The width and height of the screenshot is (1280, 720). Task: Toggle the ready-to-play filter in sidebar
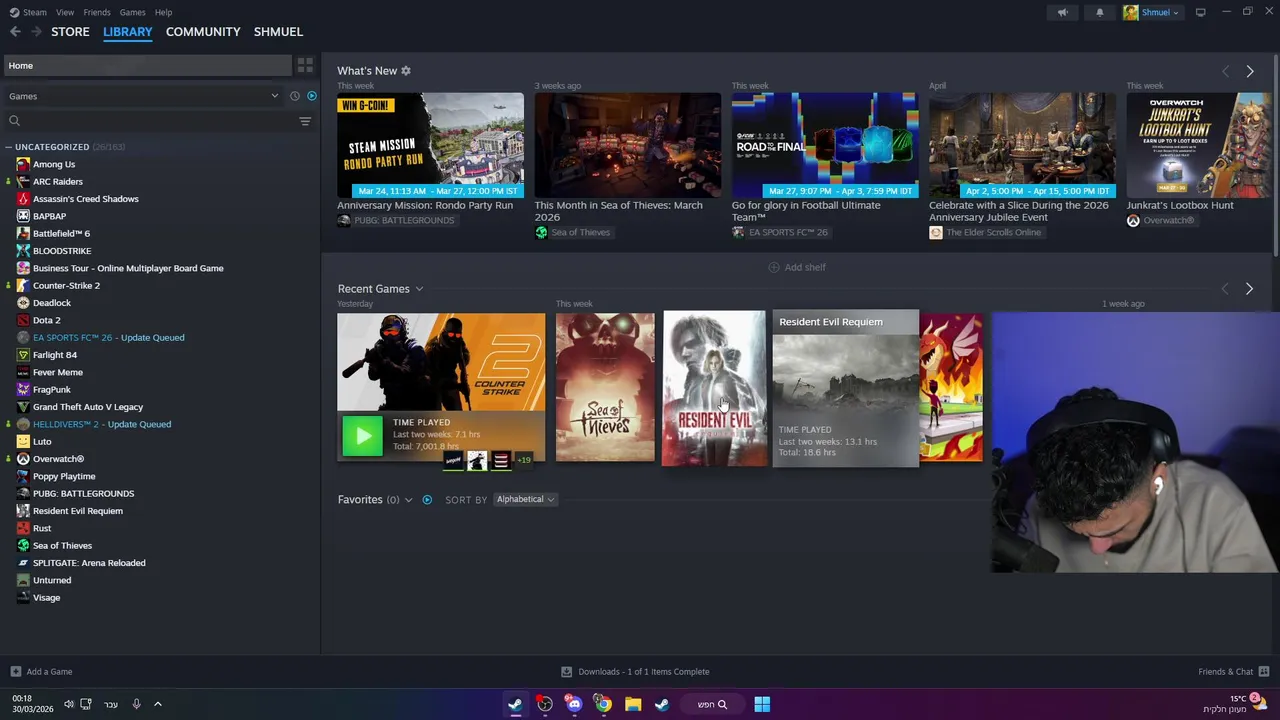(x=312, y=96)
